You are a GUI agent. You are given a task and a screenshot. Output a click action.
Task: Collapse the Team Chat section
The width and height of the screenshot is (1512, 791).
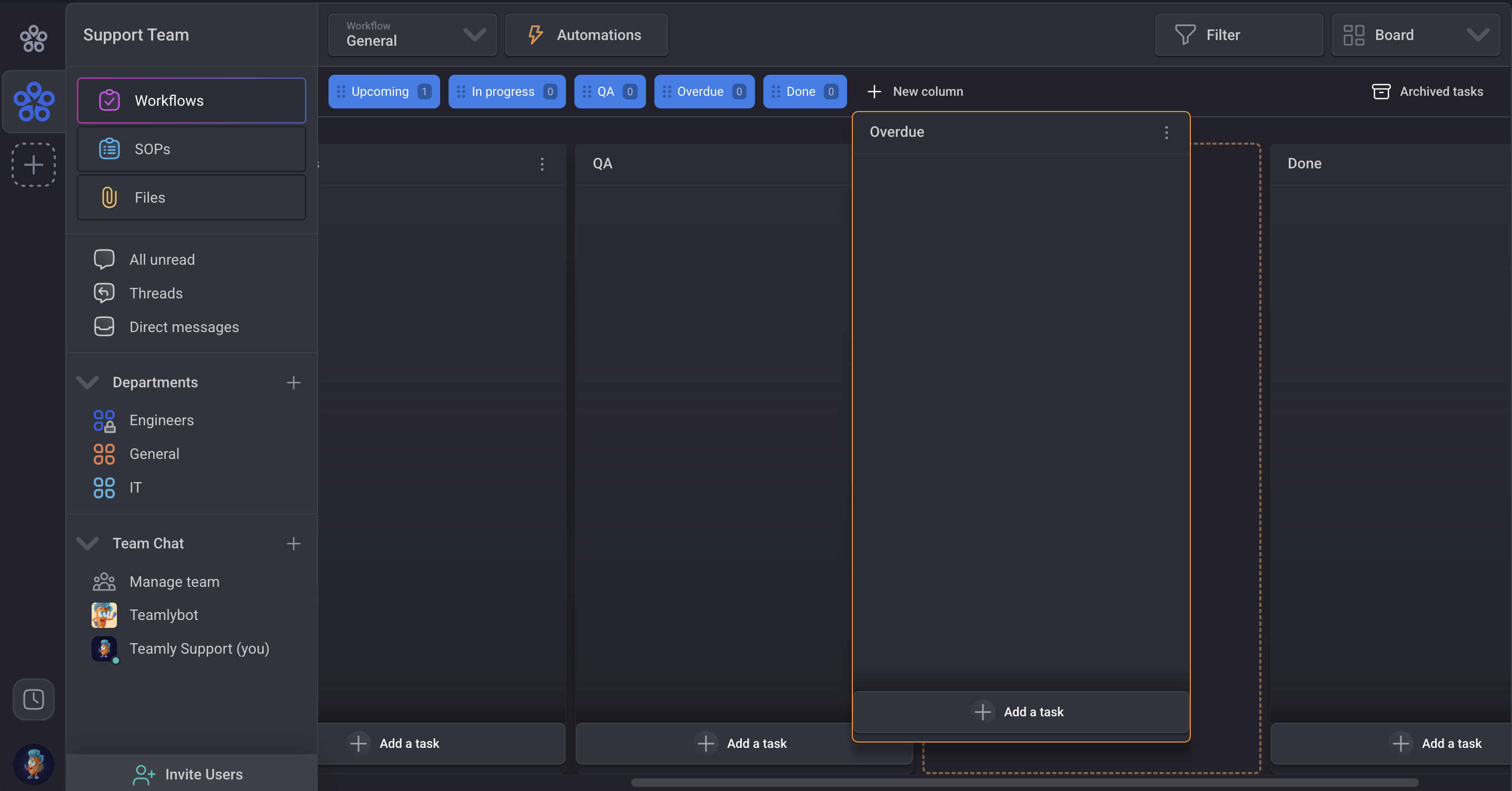point(87,544)
